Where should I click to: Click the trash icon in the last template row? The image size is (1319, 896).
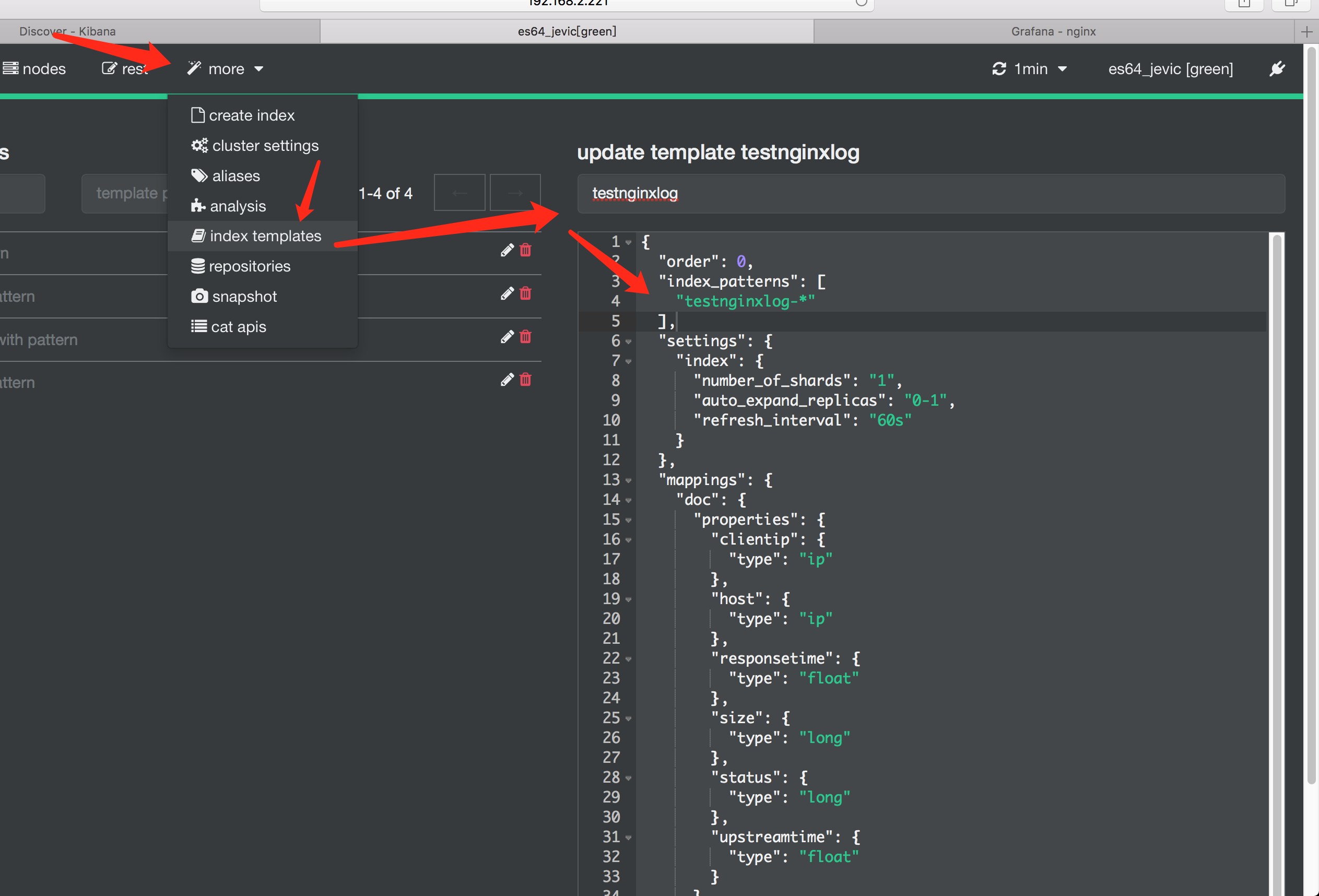point(525,380)
